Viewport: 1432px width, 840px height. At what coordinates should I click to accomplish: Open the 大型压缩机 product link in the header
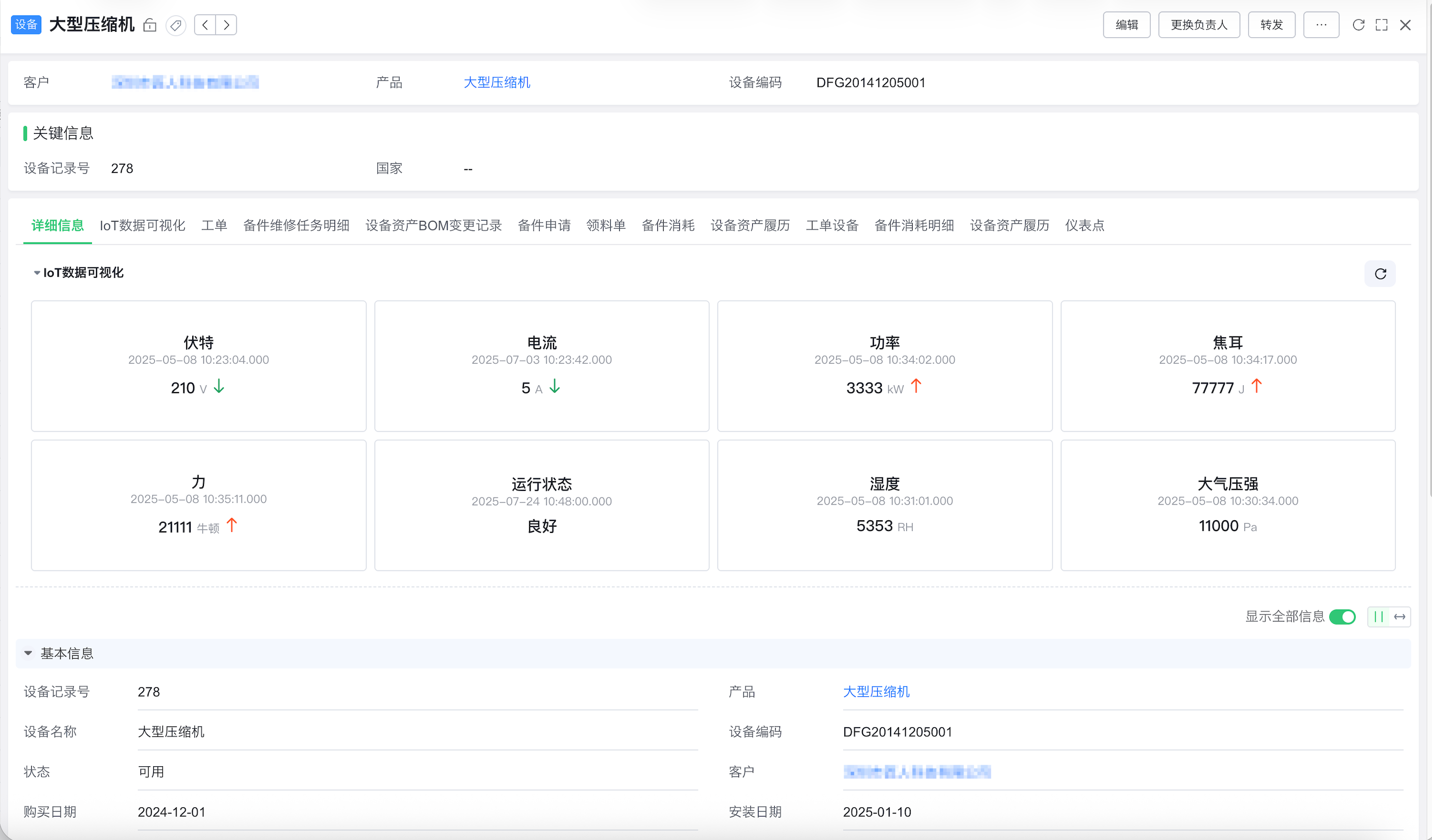coord(497,82)
